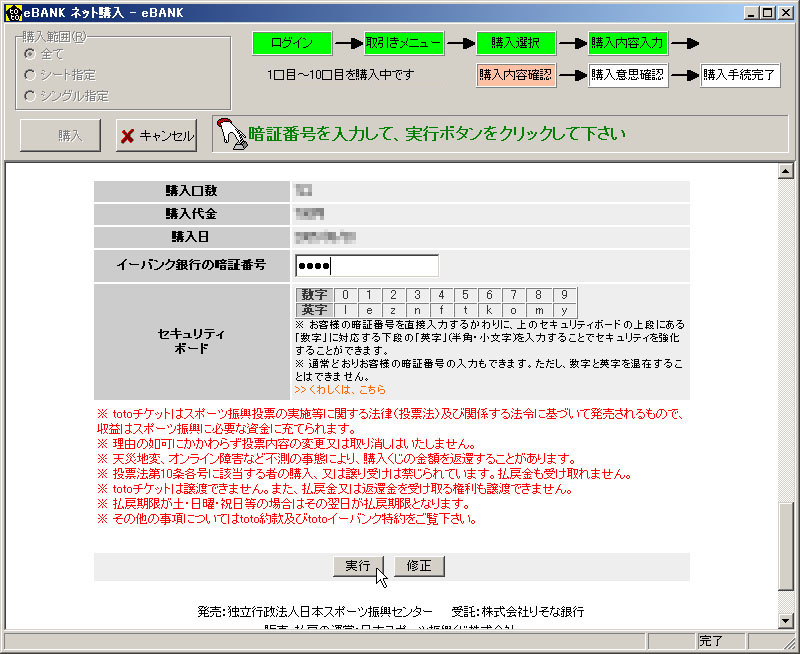Click the 購入意思確認 step box
Viewport: 800px width, 654px height.
tap(628, 75)
